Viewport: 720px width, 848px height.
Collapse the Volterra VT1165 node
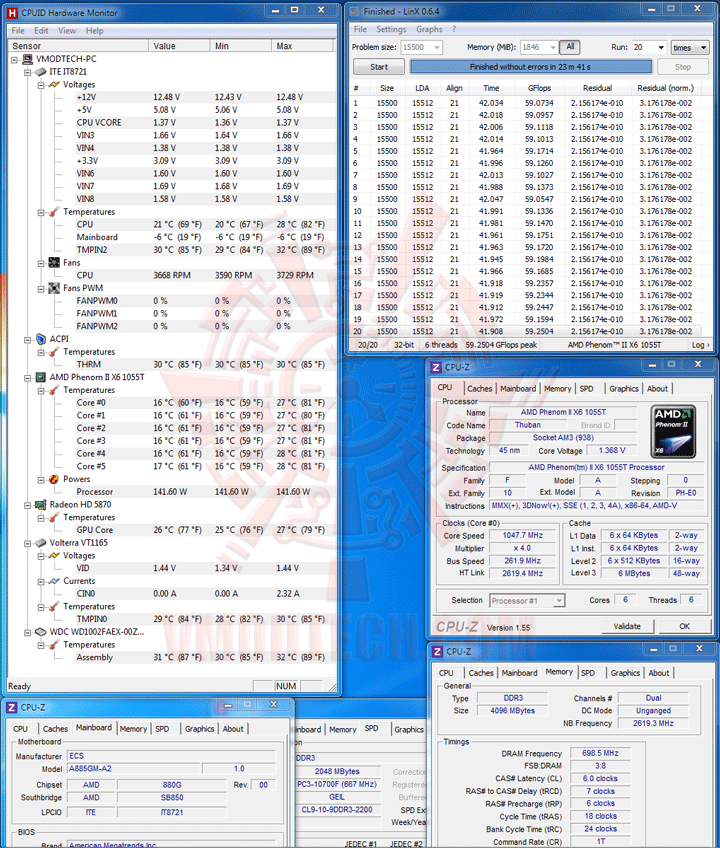point(28,544)
